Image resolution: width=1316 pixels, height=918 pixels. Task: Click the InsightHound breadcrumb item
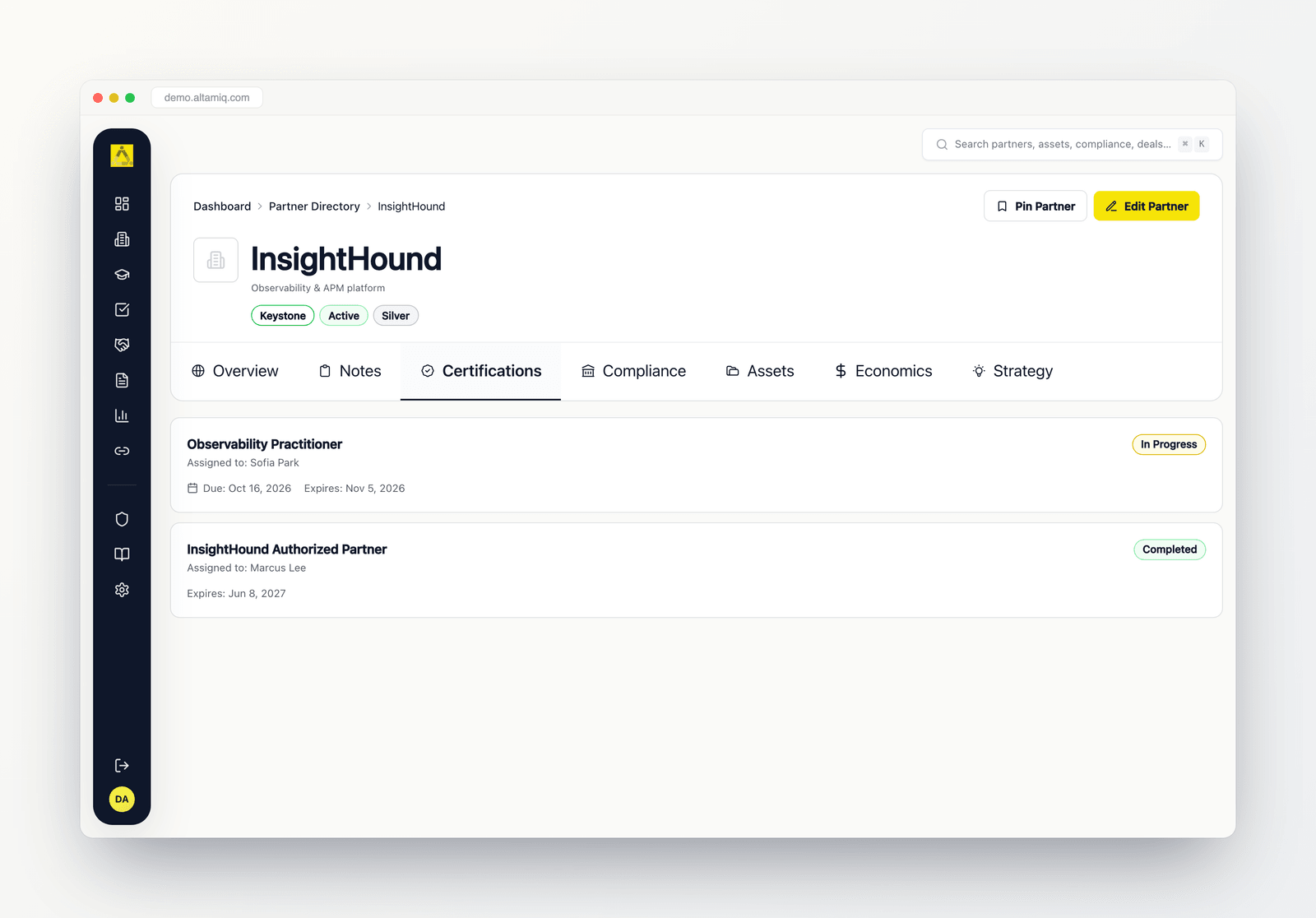click(x=411, y=206)
